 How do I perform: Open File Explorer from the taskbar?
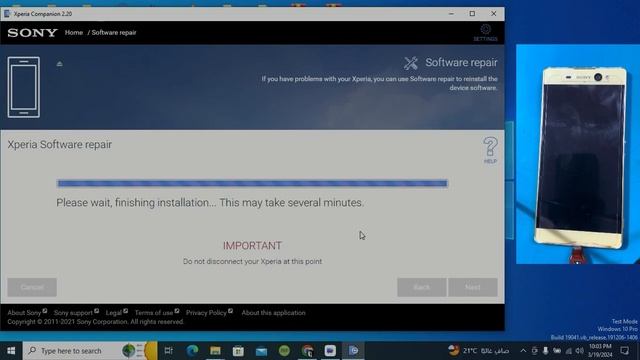point(215,351)
